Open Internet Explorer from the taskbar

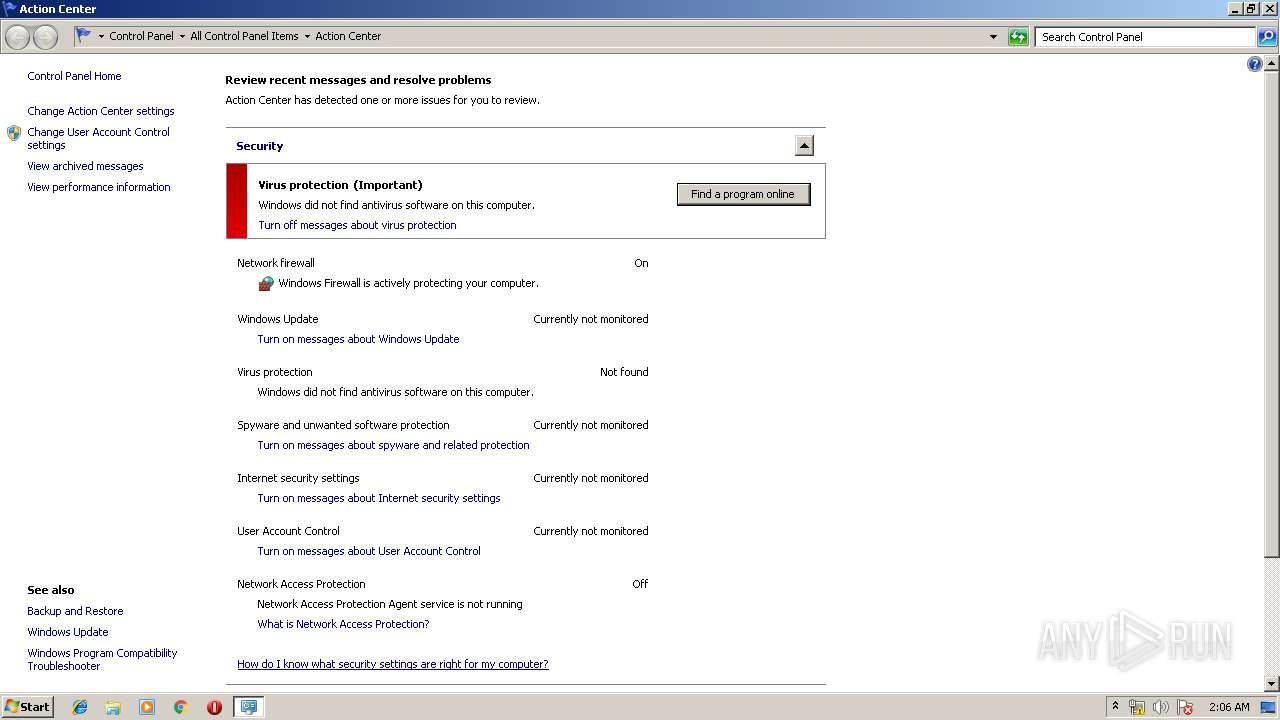[80, 707]
